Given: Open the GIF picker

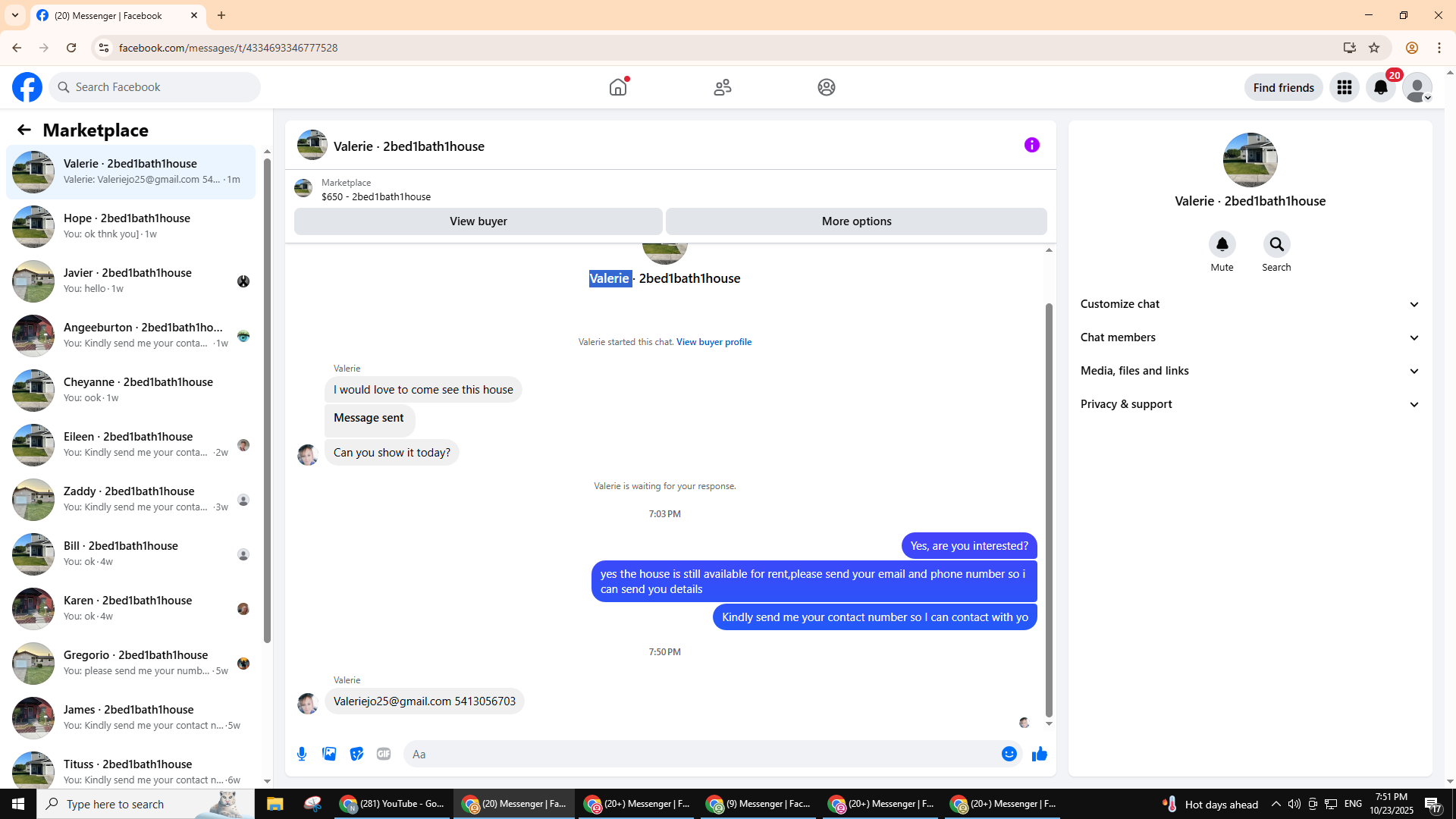Looking at the screenshot, I should click(384, 754).
